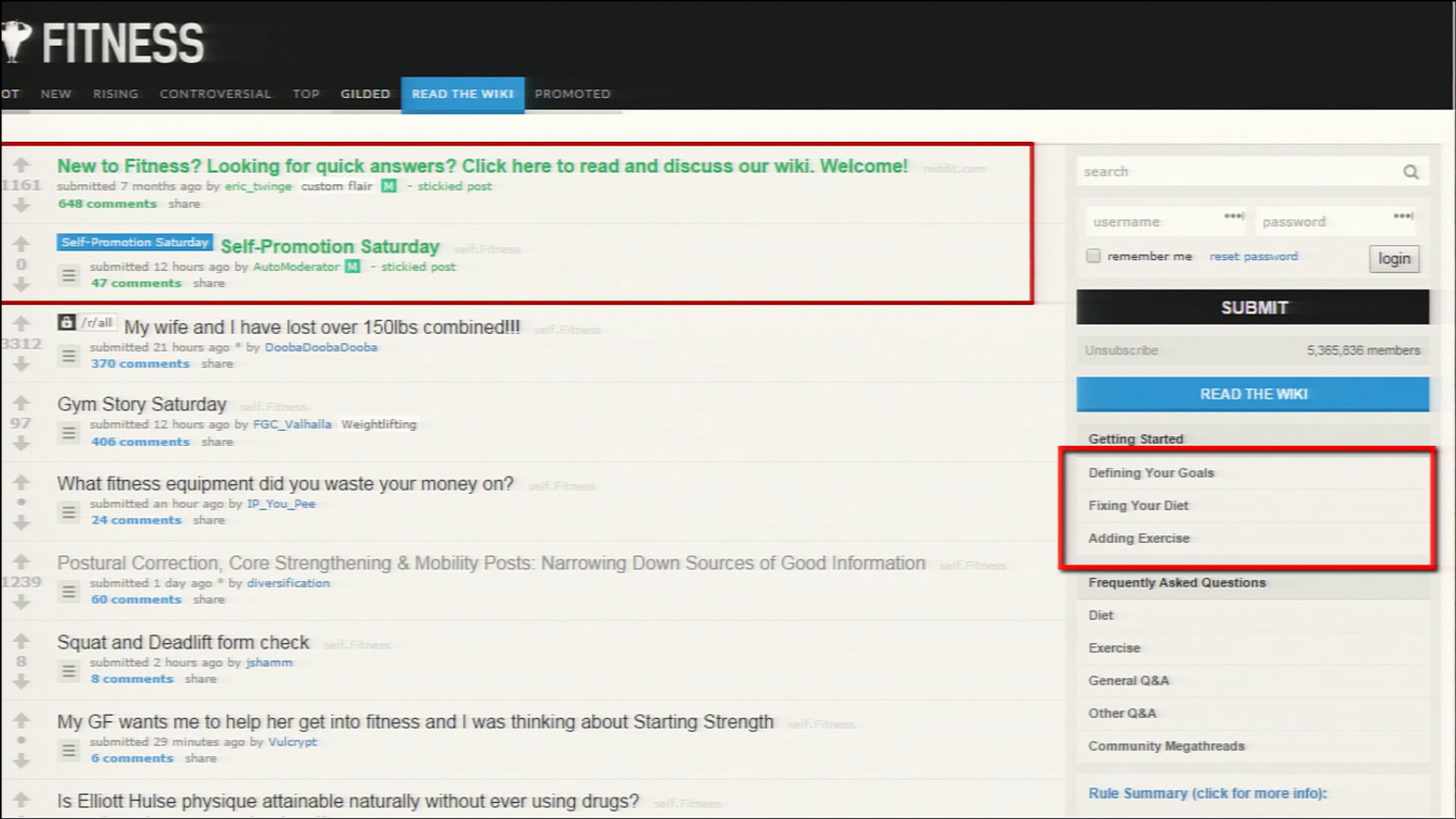Image resolution: width=1456 pixels, height=819 pixels.
Task: Upvote the fitness equipment waste post
Action: tap(21, 482)
